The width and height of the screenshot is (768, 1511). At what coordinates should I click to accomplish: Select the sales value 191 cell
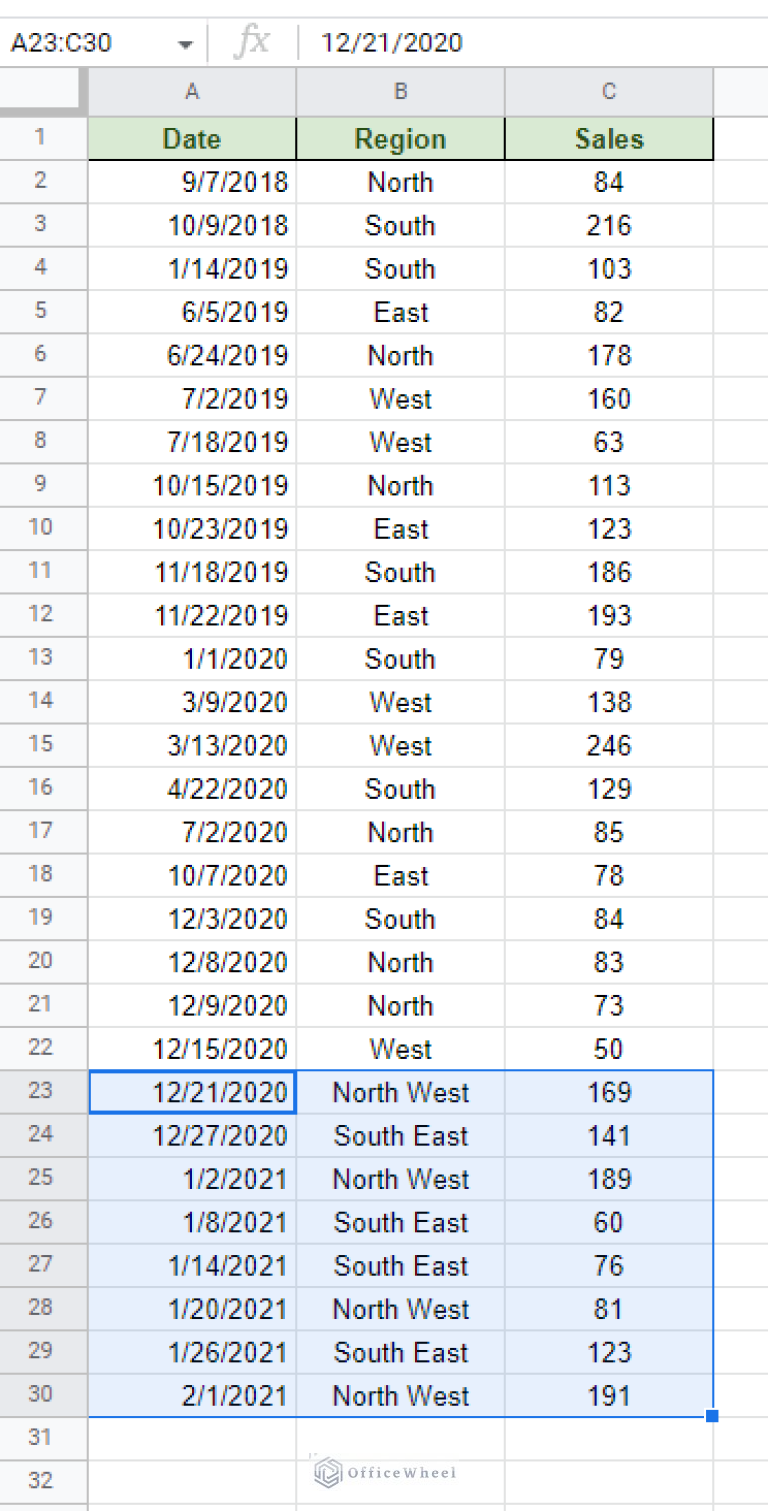(x=609, y=1396)
